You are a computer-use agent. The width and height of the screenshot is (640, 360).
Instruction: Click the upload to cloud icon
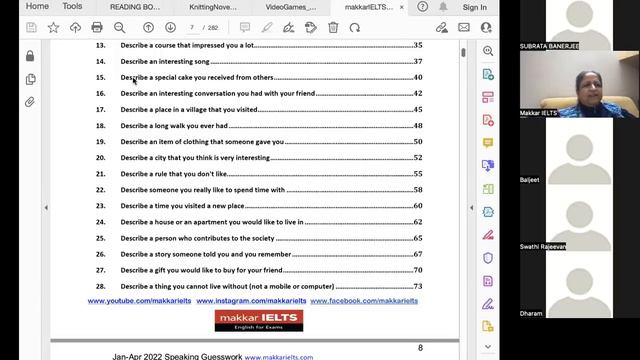coord(75,28)
